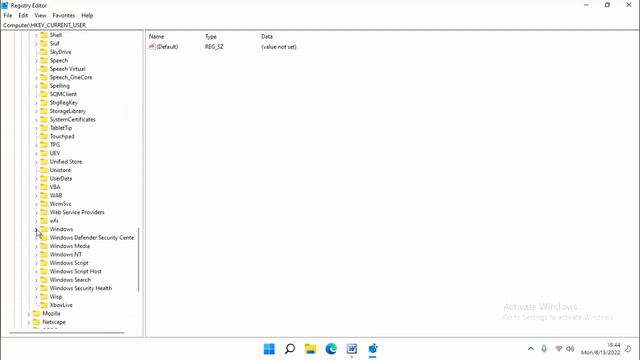
Task: Expand the Windows Search key arrow
Action: click(x=36, y=280)
